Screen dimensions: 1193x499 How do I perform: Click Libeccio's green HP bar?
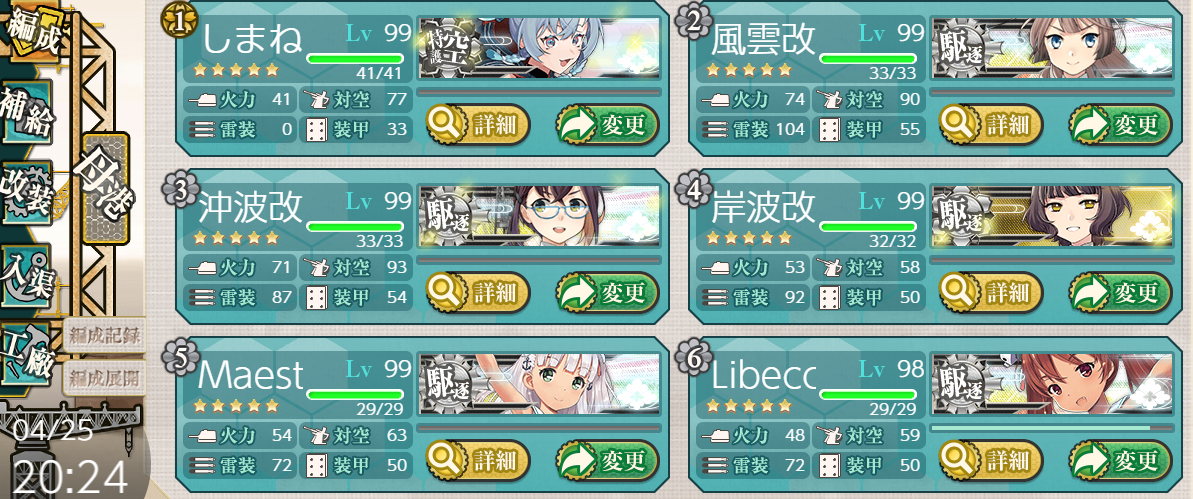[x=868, y=394]
